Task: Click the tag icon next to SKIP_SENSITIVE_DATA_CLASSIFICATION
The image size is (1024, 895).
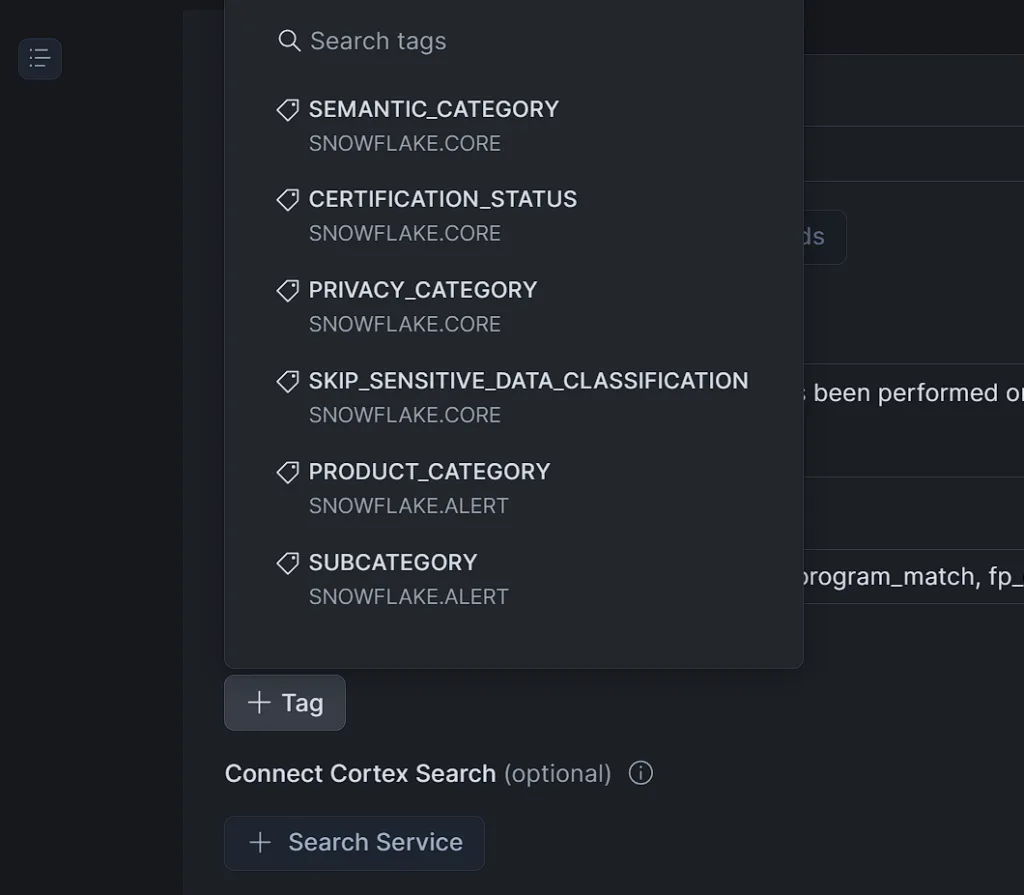Action: click(x=287, y=381)
